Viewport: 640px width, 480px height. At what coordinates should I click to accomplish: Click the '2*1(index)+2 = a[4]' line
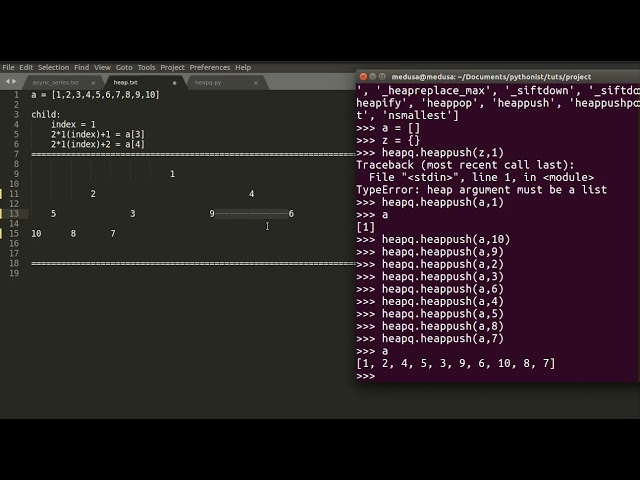click(x=98, y=144)
